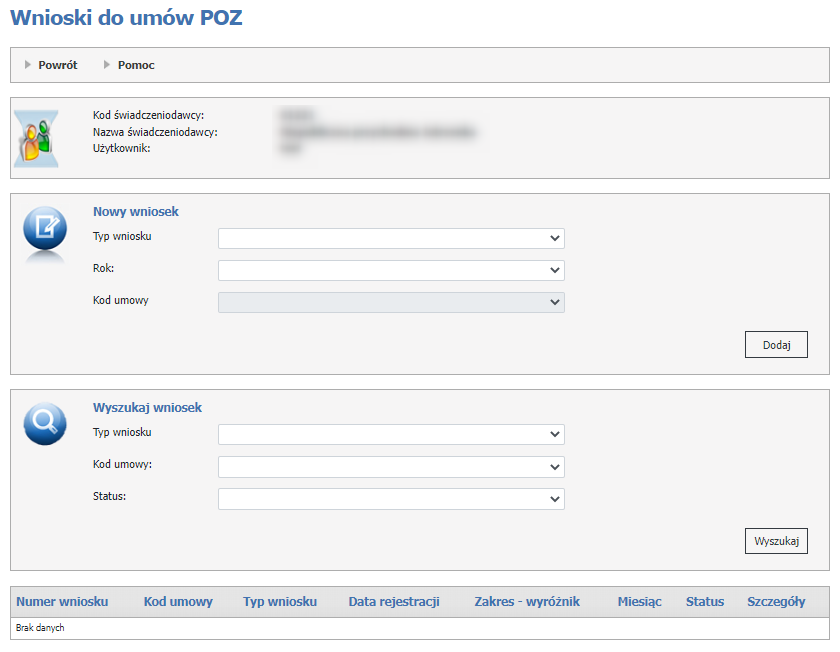Open Kod umowy dropdown in search section
Viewport: 840px width, 652px height.
coord(391,466)
